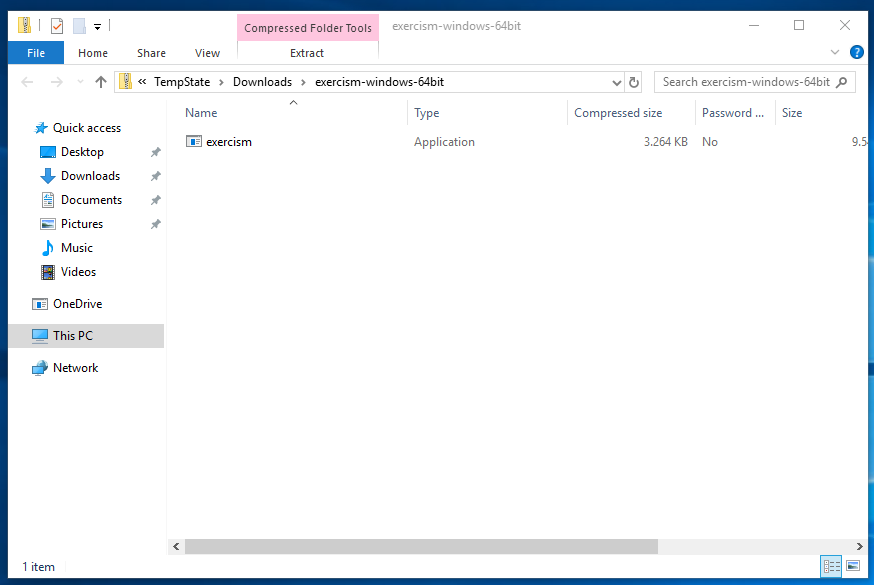Image resolution: width=874 pixels, height=585 pixels.
Task: Open Videos in the navigation pane
Action: click(x=78, y=271)
